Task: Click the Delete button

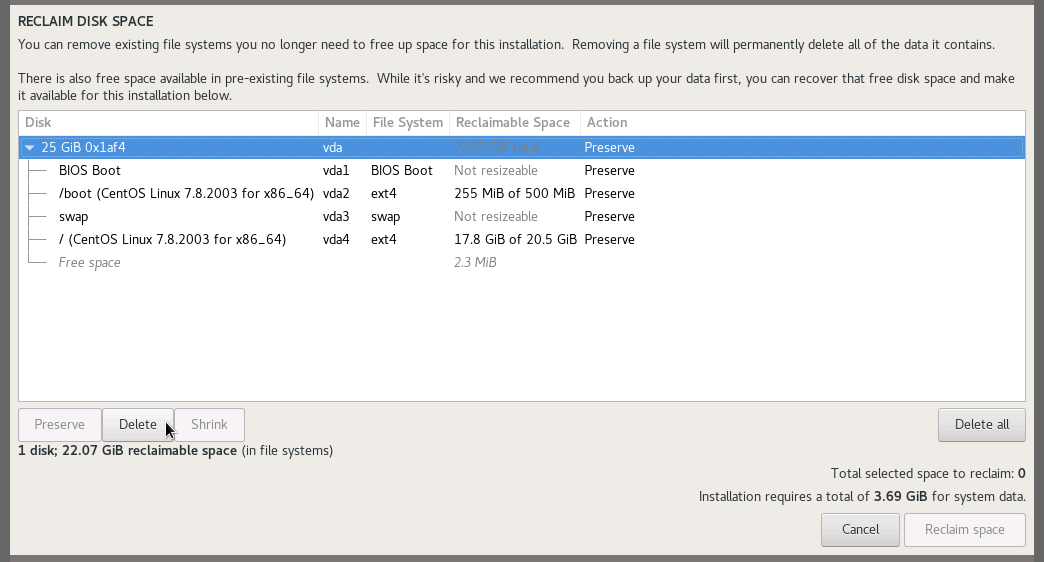Action: [138, 425]
